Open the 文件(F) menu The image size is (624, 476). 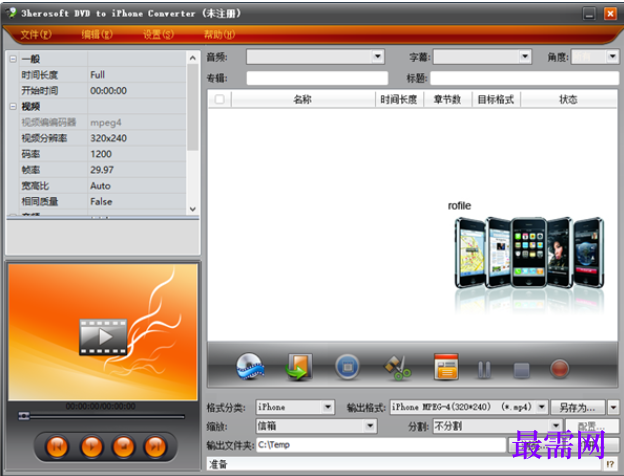coord(36,35)
